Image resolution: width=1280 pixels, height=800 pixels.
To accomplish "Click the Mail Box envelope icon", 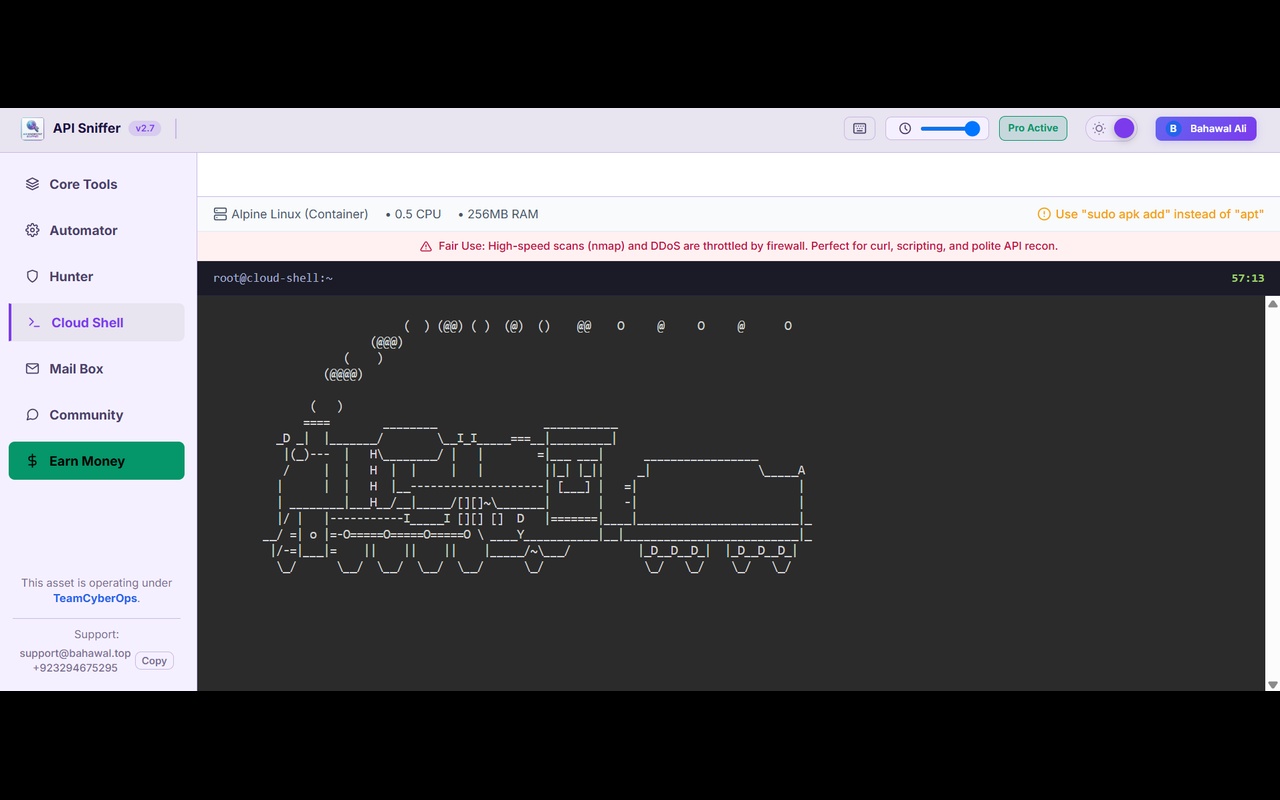I will (32, 368).
